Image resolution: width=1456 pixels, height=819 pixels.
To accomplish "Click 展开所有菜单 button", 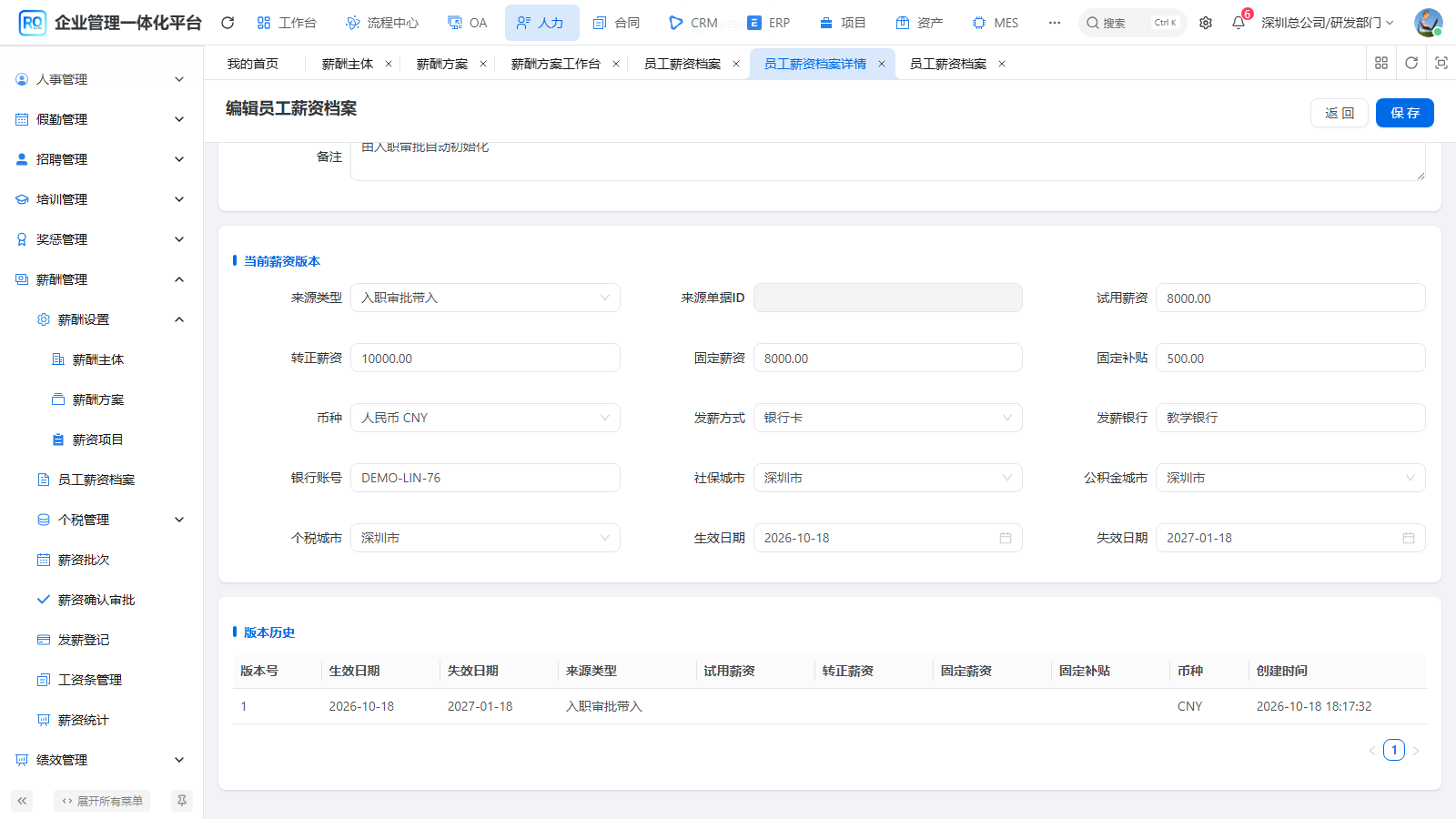I will 102,801.
